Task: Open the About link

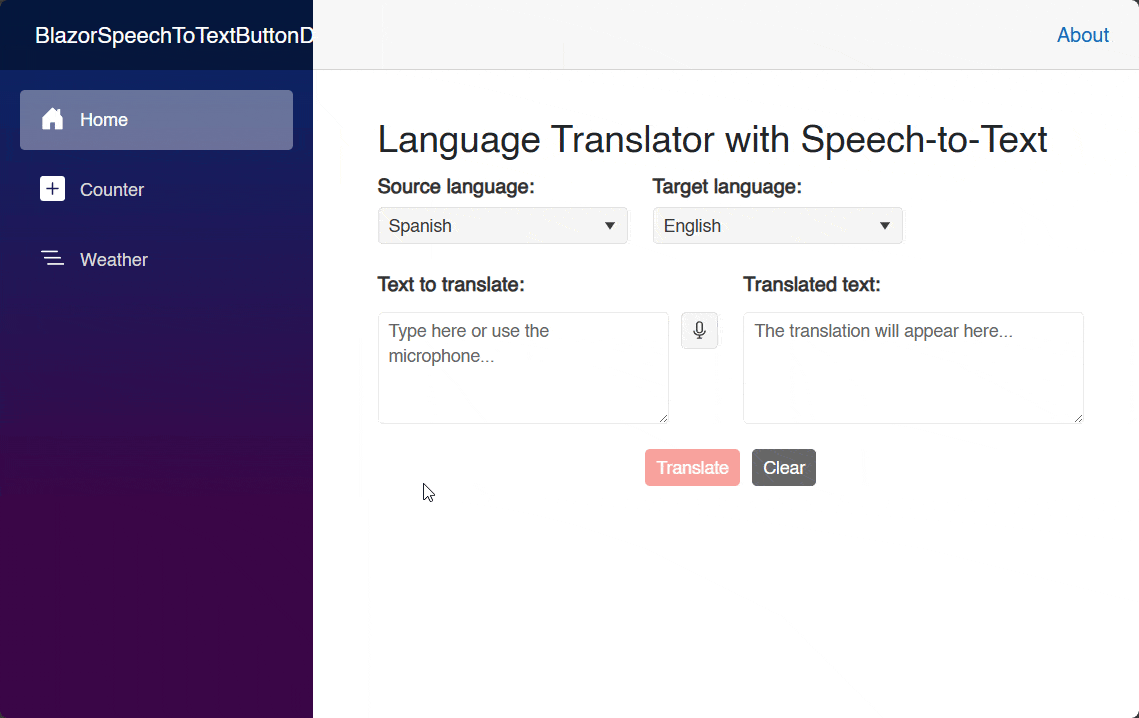Action: tap(1082, 35)
